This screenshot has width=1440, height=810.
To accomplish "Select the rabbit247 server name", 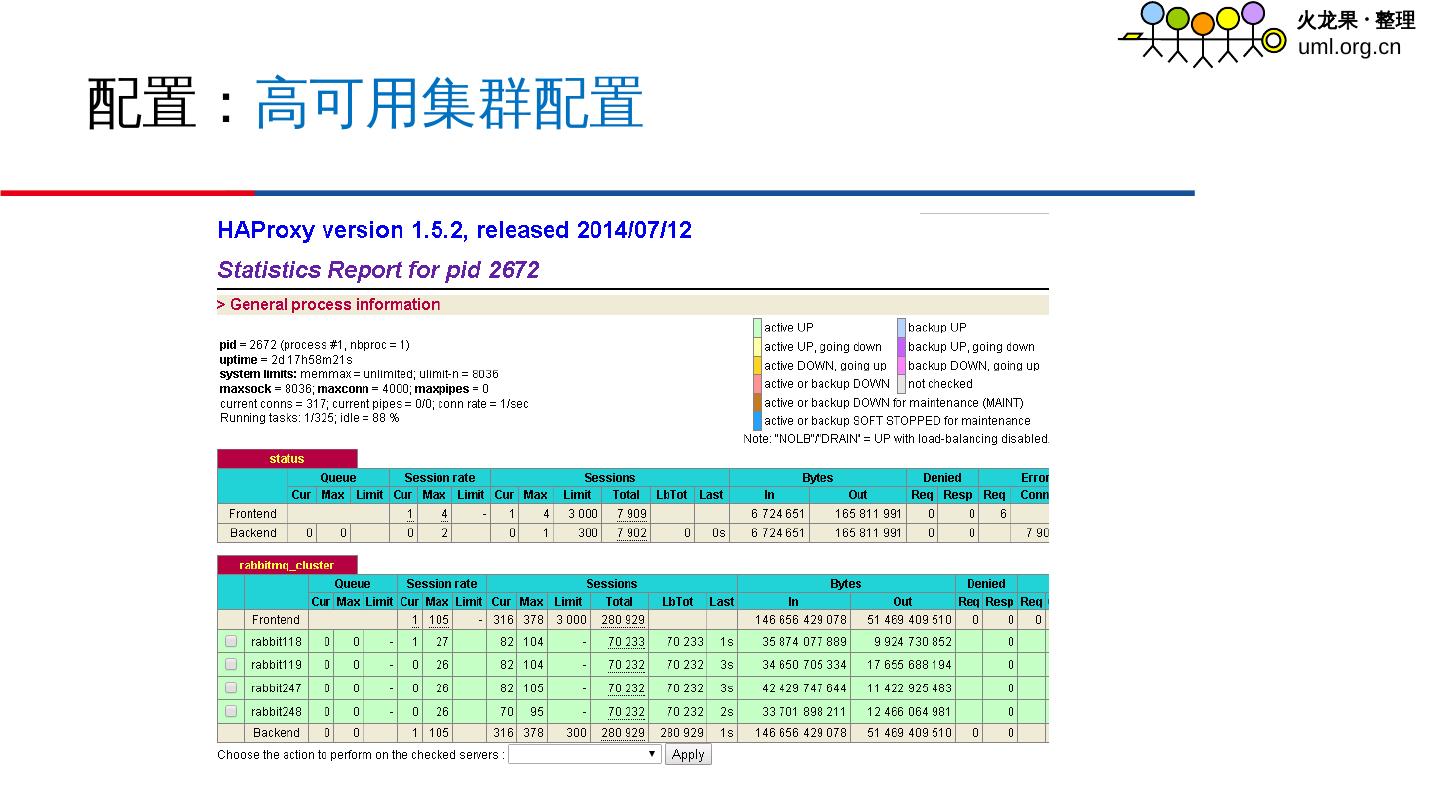I will pyautogui.click(x=276, y=688).
